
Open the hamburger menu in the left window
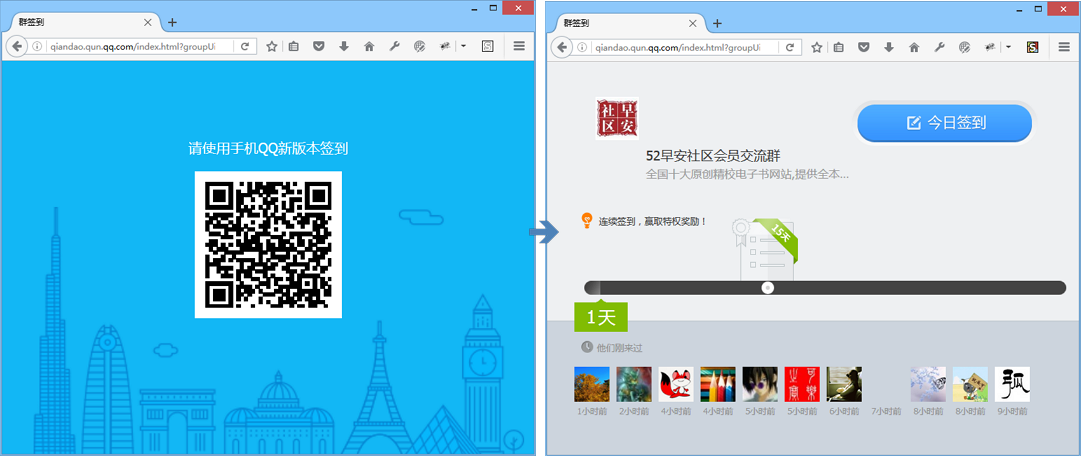(x=519, y=46)
